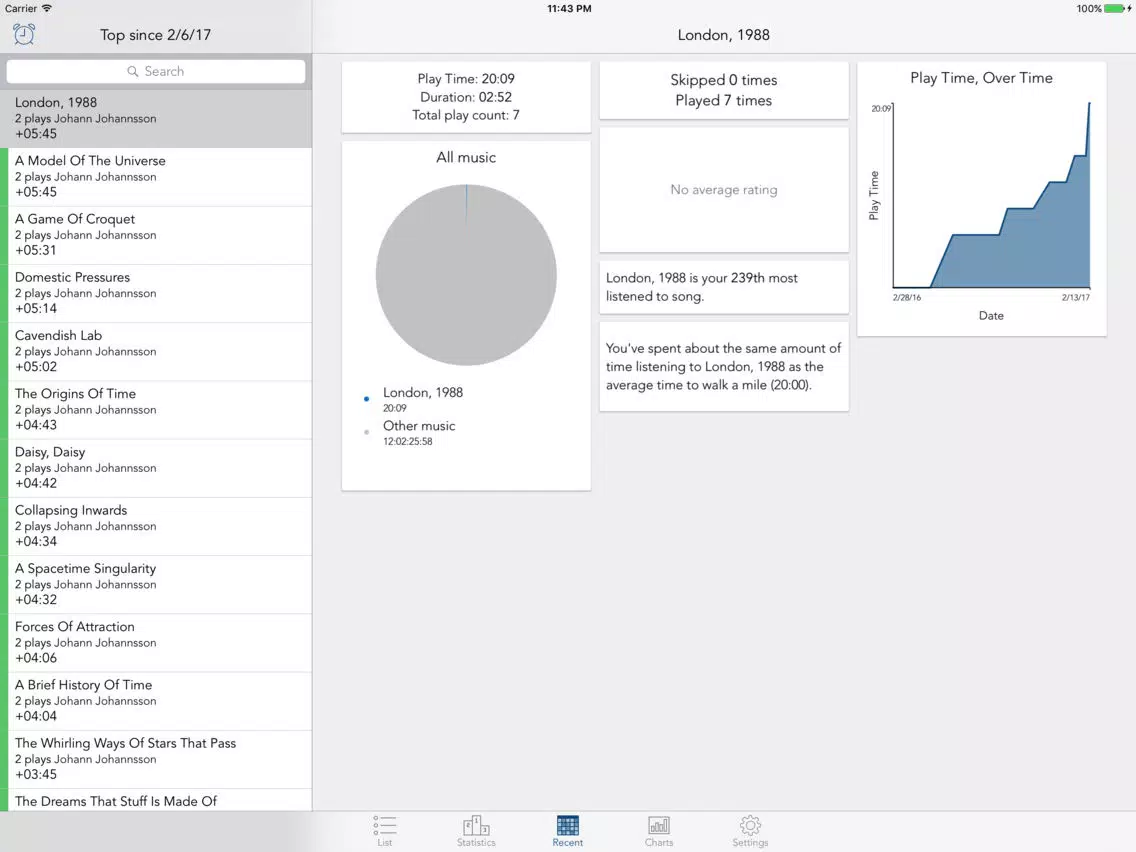This screenshot has height=852, width=1136.
Task: Open the List tab
Action: (x=385, y=830)
